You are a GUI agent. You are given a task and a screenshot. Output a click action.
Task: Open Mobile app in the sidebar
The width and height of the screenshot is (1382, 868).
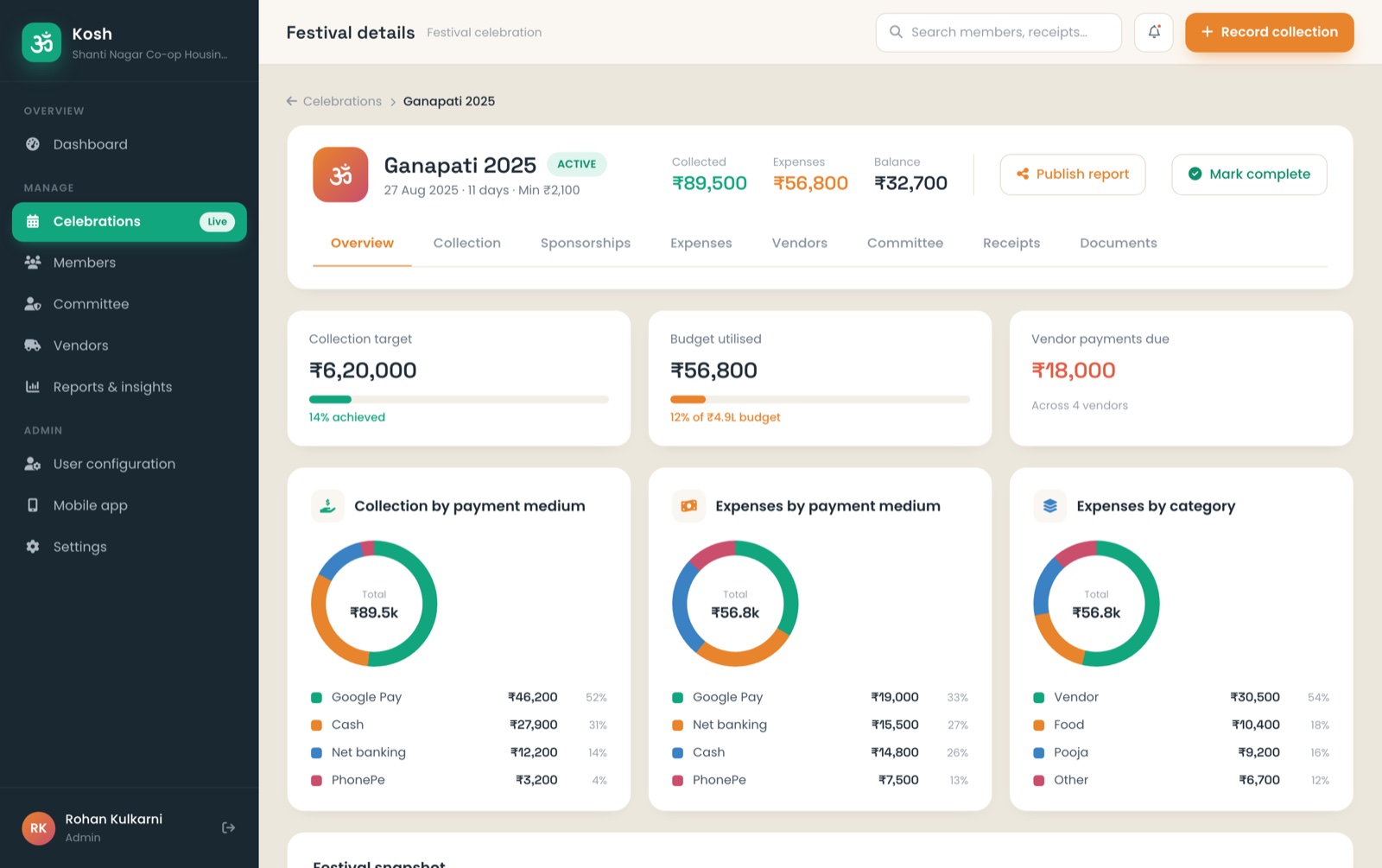click(130, 505)
